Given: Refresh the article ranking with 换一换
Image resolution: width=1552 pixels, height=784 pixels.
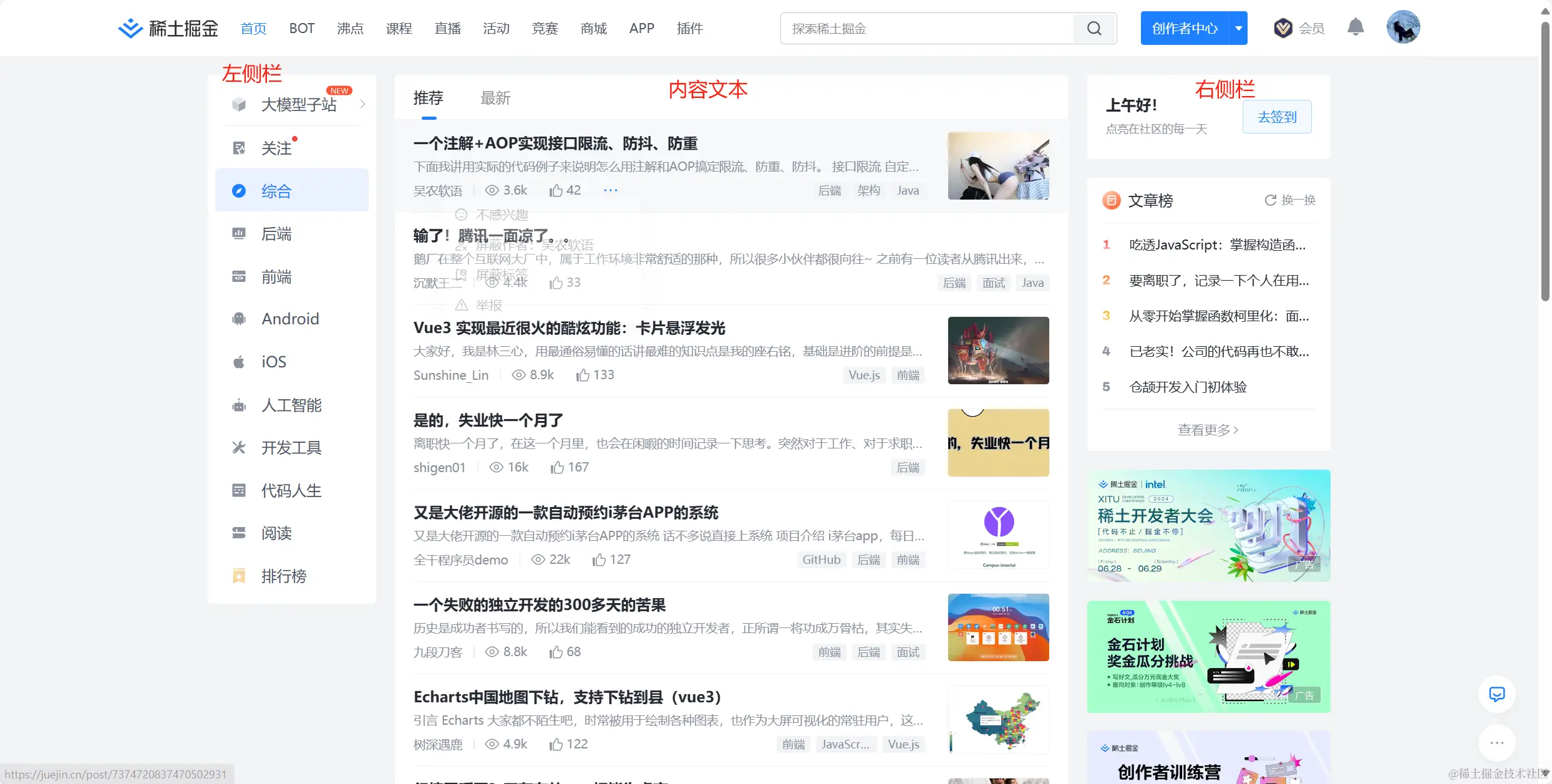Looking at the screenshot, I should click(1289, 200).
